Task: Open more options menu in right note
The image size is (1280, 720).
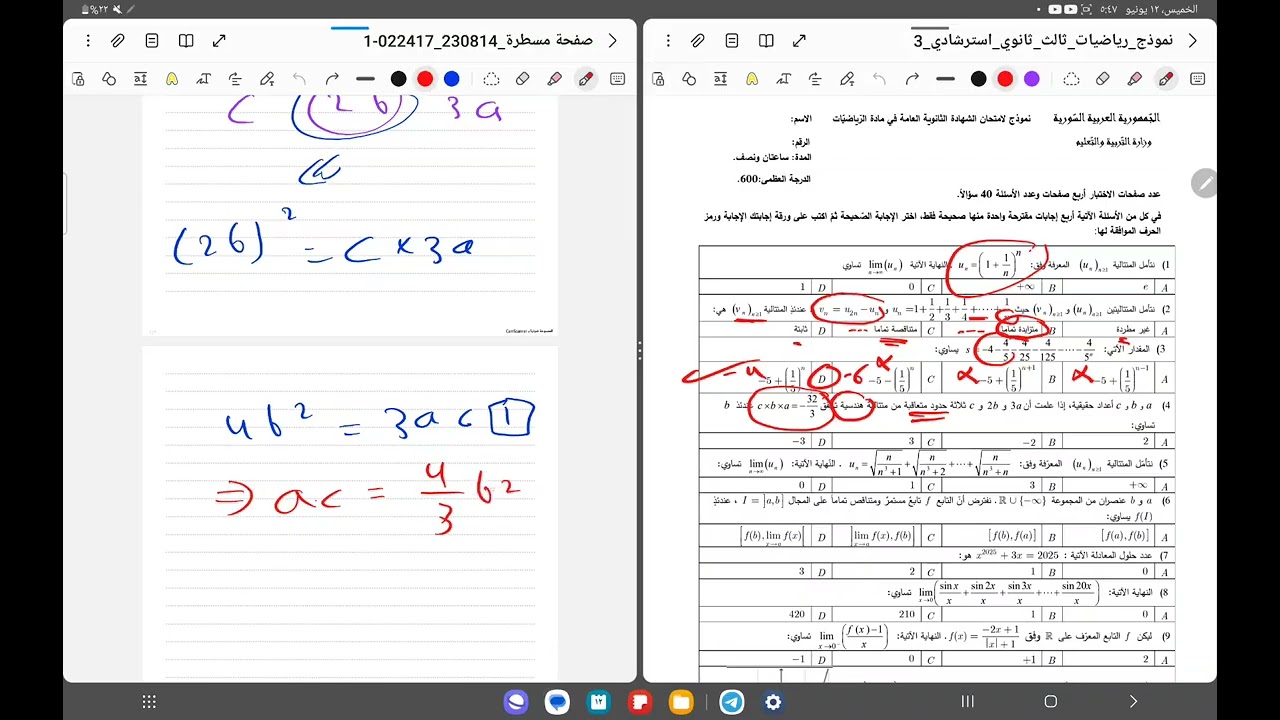Action: pos(668,41)
